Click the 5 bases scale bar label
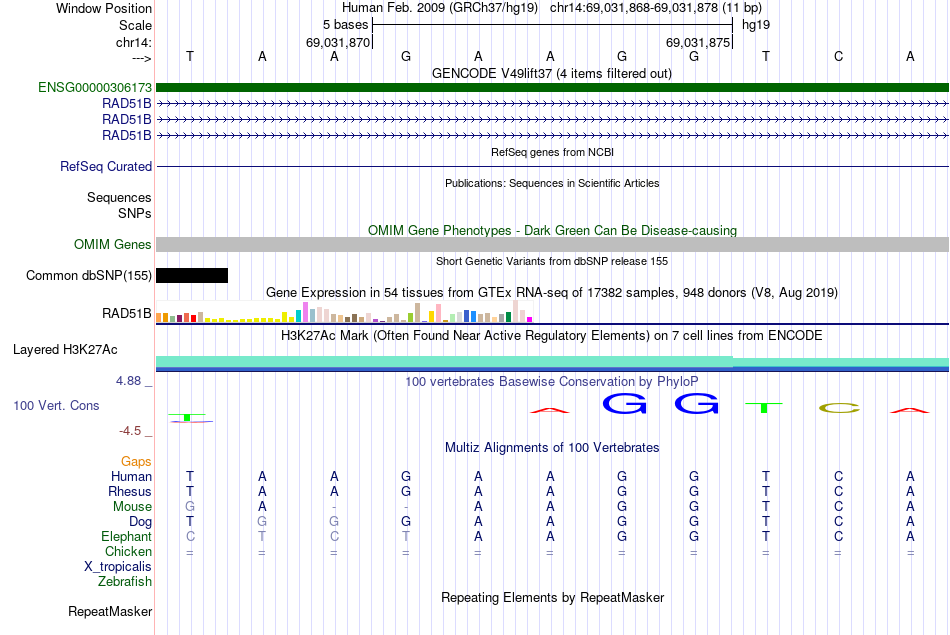Viewport: 950px width, 635px height. point(345,25)
